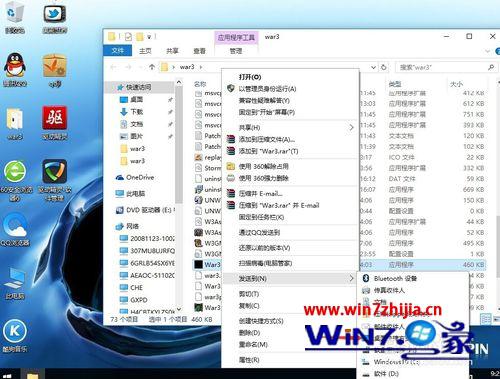Switch to the 主页 tab

coord(145,51)
